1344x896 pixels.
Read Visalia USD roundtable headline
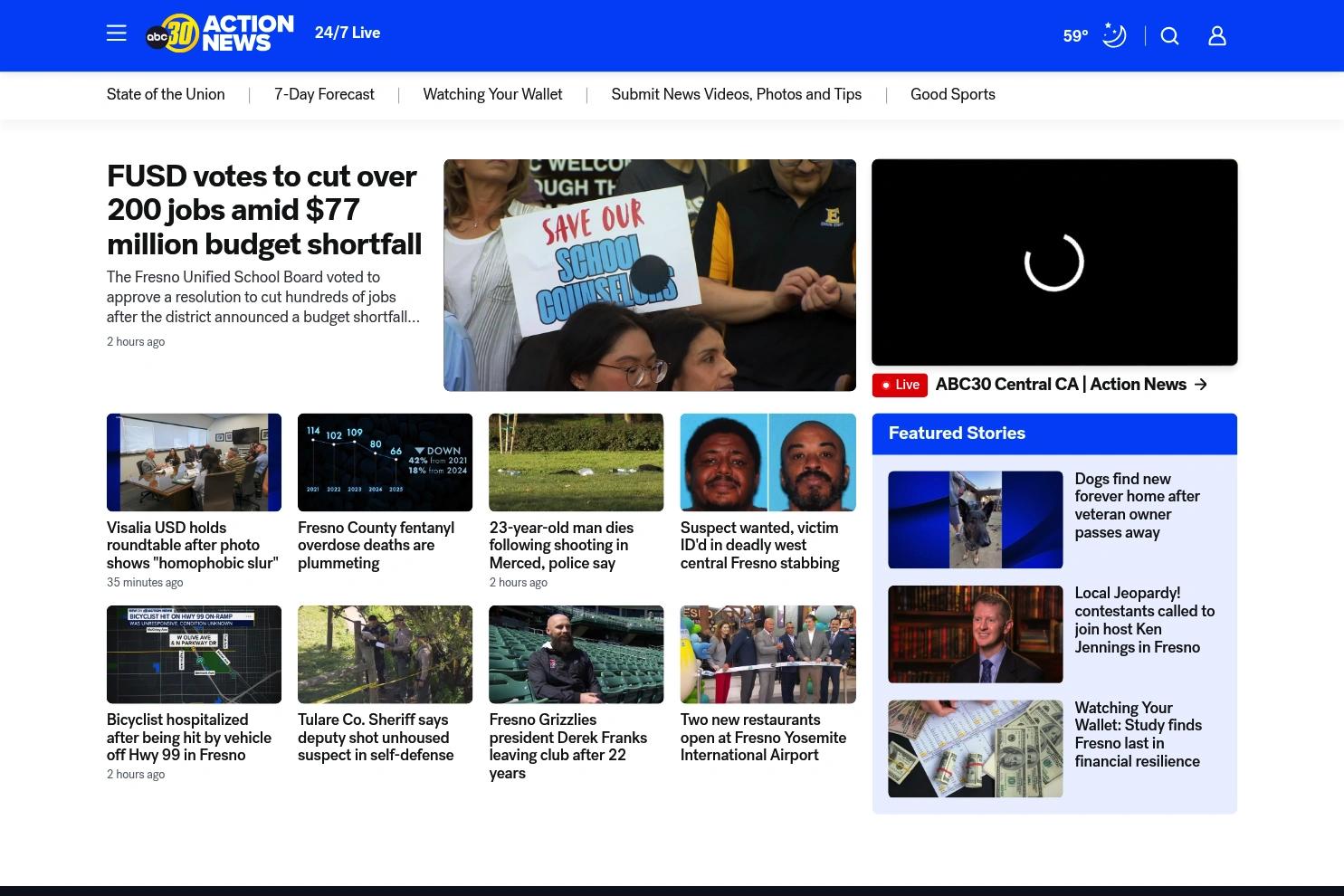point(193,545)
